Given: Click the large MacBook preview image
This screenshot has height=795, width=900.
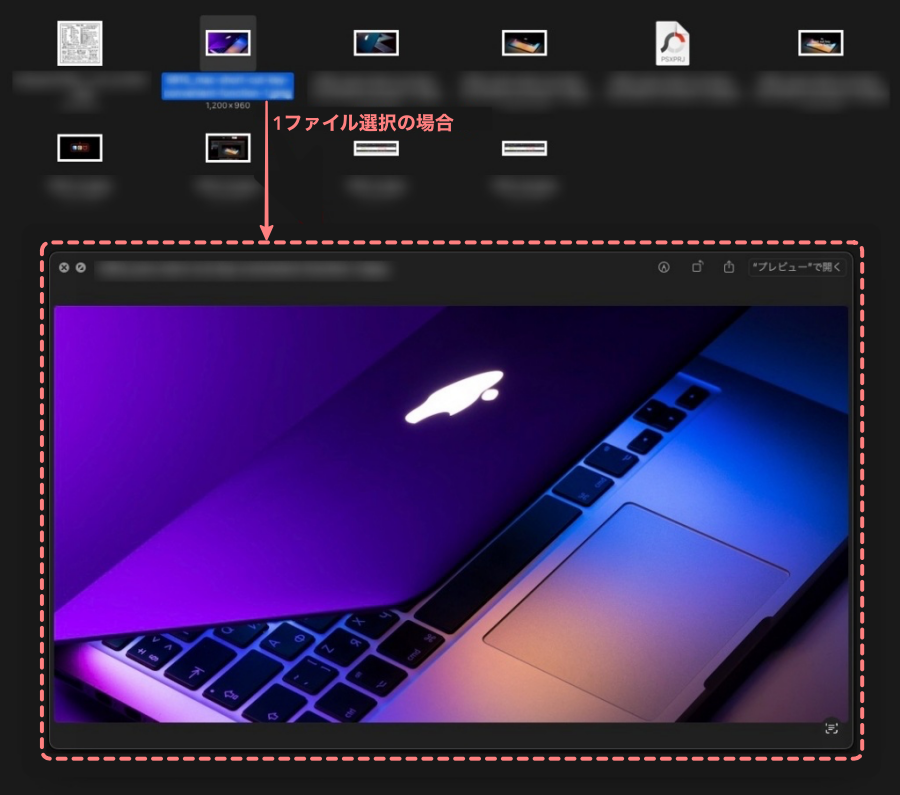Looking at the screenshot, I should pyautogui.click(x=450, y=513).
